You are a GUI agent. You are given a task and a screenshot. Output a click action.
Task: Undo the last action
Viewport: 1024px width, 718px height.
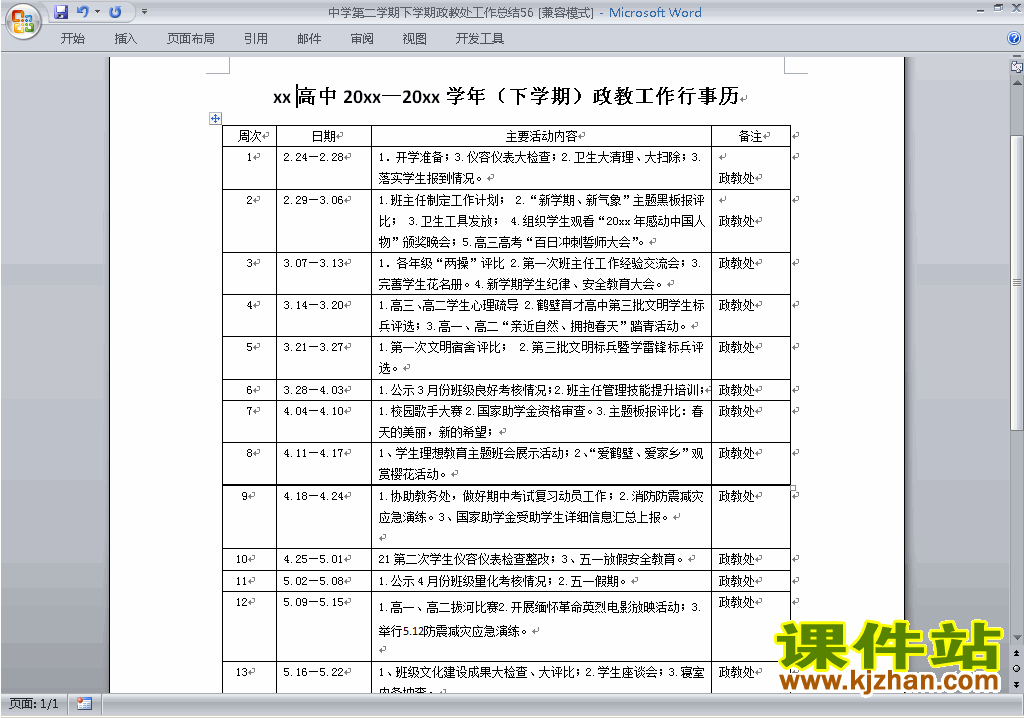point(82,12)
